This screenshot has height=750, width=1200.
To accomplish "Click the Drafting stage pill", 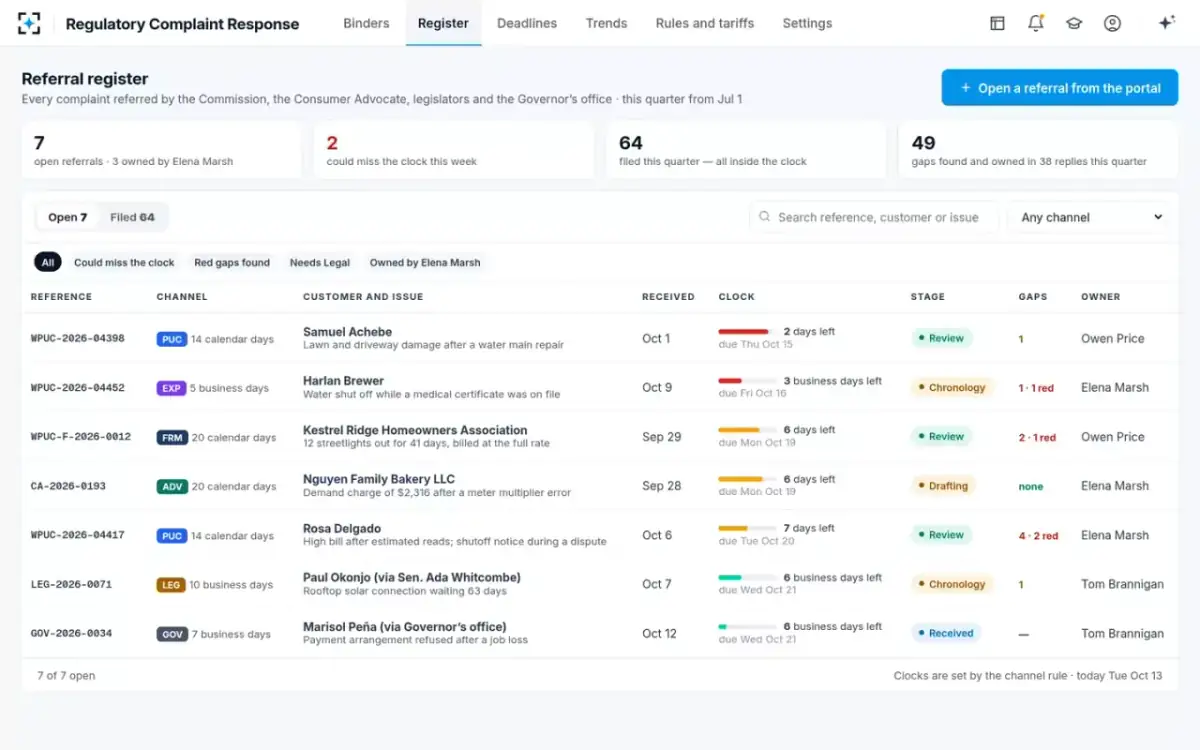I will (943, 486).
